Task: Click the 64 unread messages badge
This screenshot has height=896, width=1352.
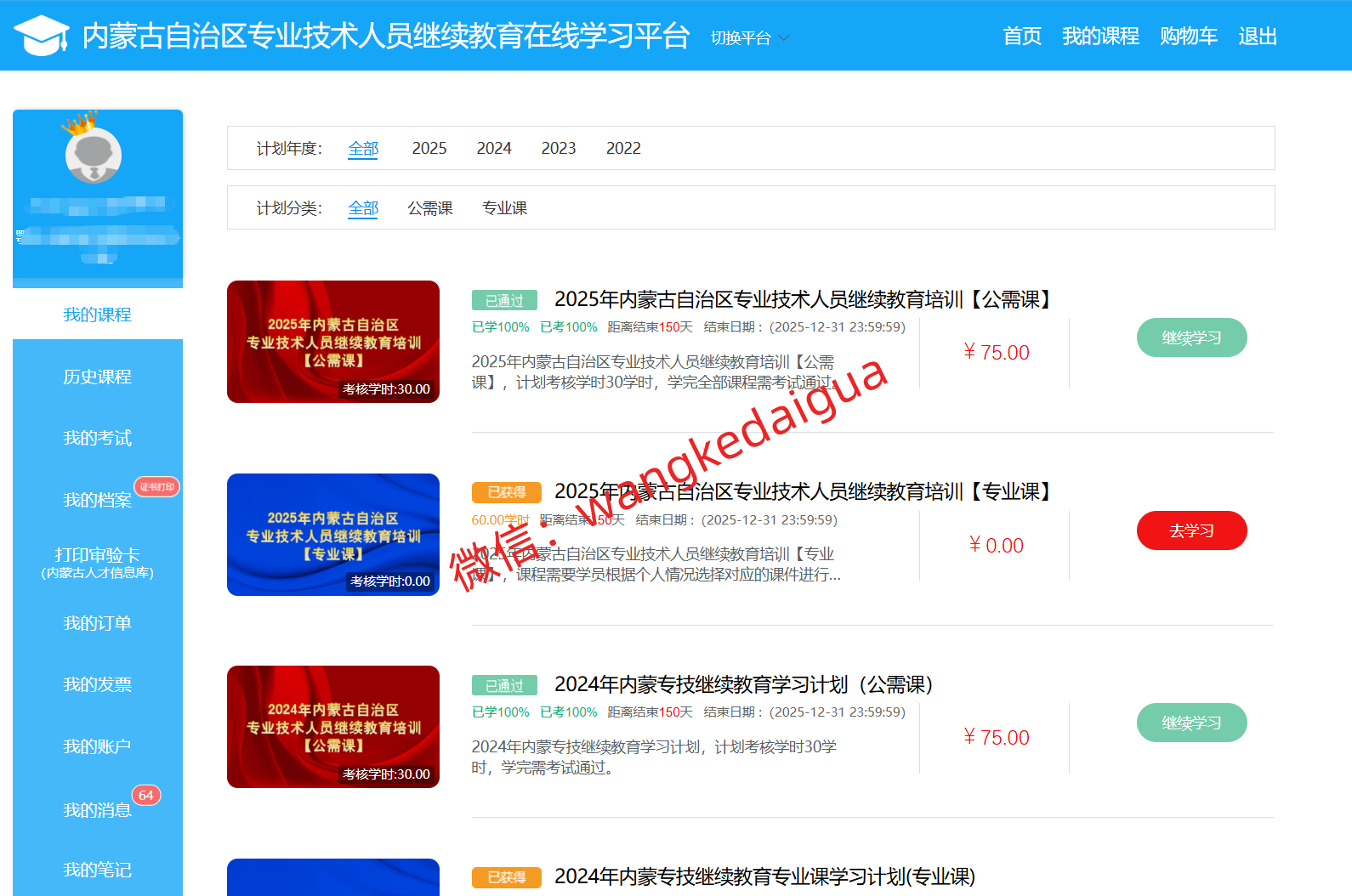Action: (x=146, y=796)
